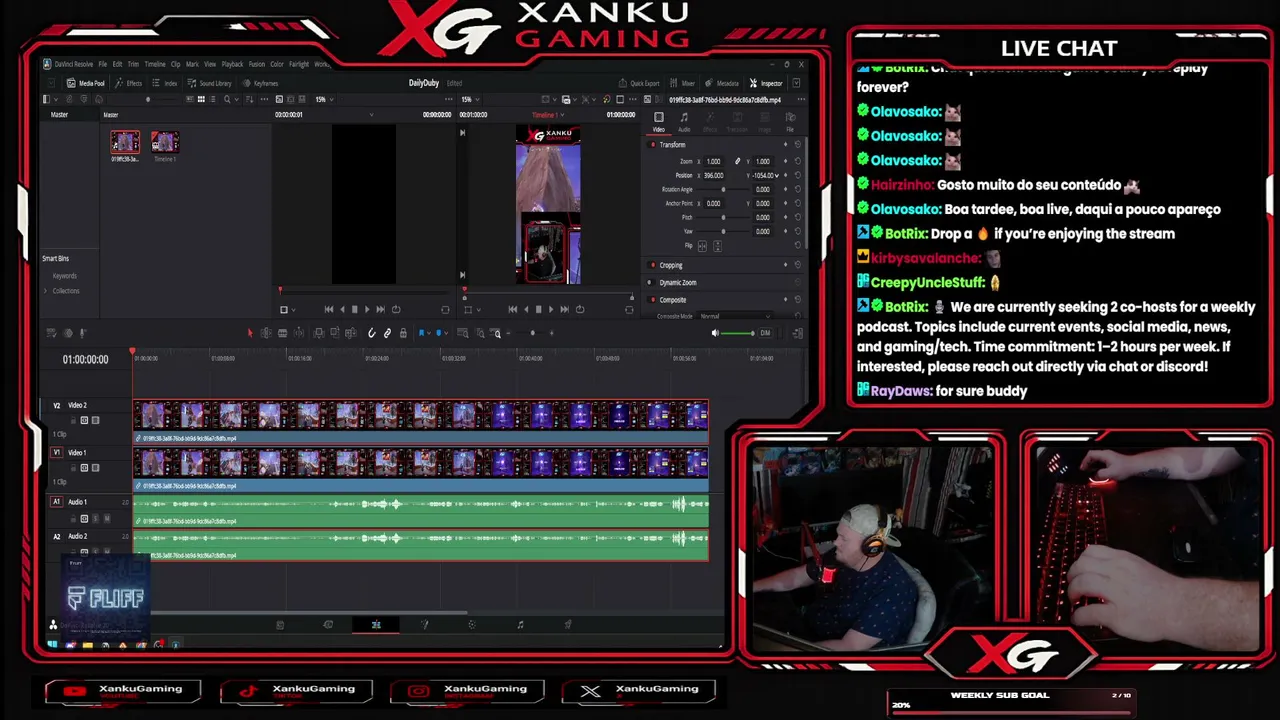Toggle the Composite section enable switch
Screen dimensions: 1280x720
(x=653, y=300)
